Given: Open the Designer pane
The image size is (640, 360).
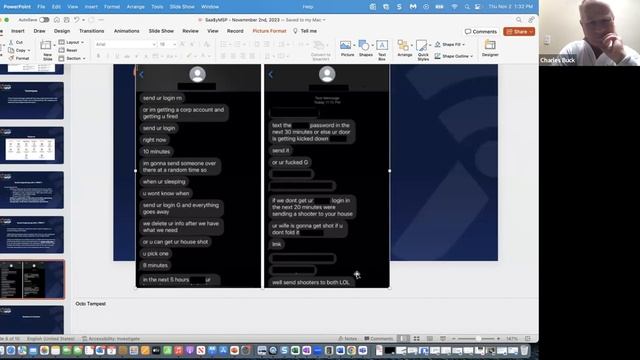Looking at the screenshot, I should (490, 48).
